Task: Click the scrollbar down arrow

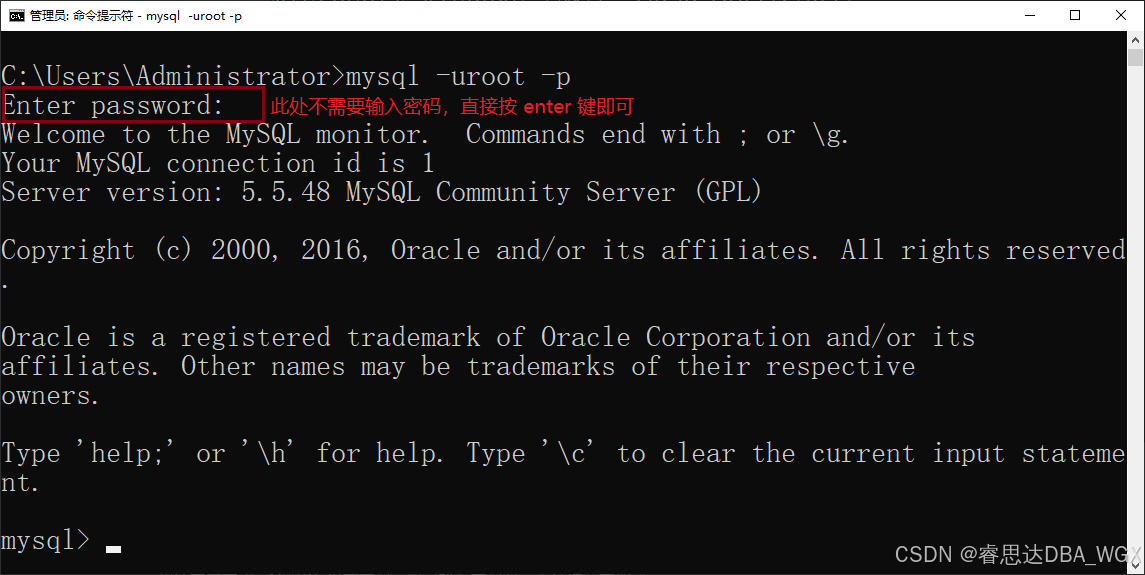Action: click(1136, 565)
